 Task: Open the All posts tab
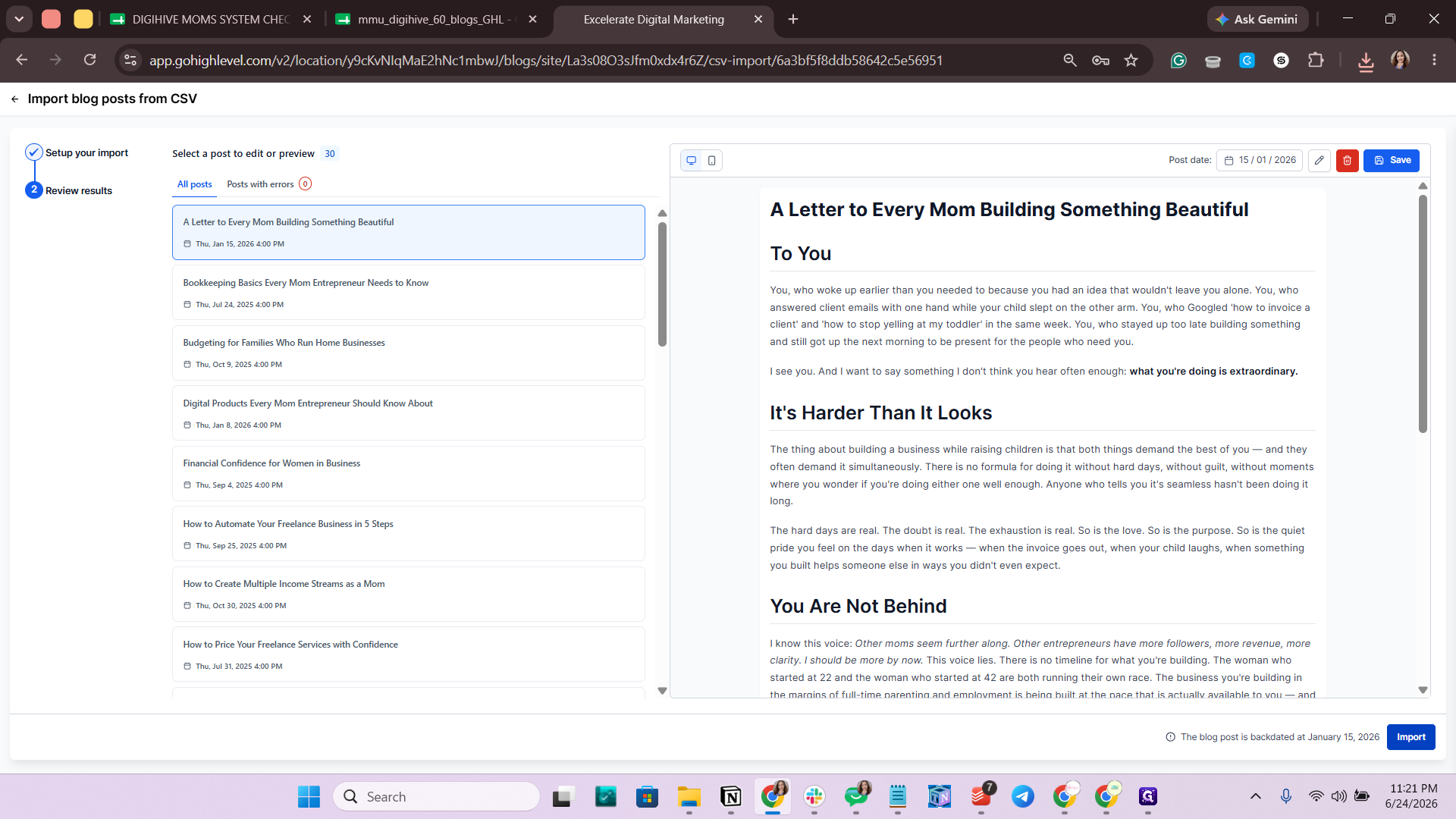click(195, 184)
